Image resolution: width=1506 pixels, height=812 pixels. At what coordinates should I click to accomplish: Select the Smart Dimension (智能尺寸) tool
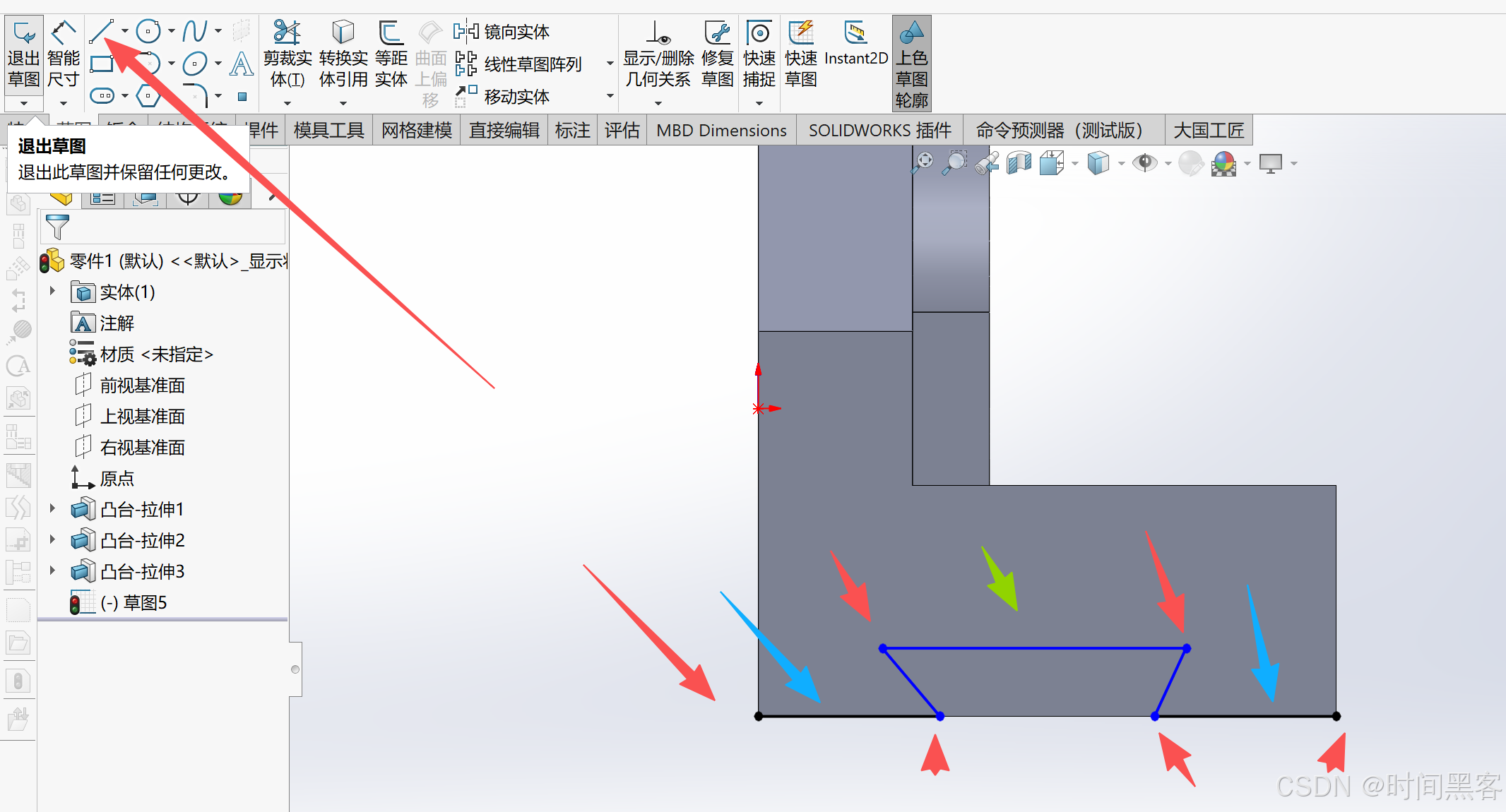coord(64,33)
